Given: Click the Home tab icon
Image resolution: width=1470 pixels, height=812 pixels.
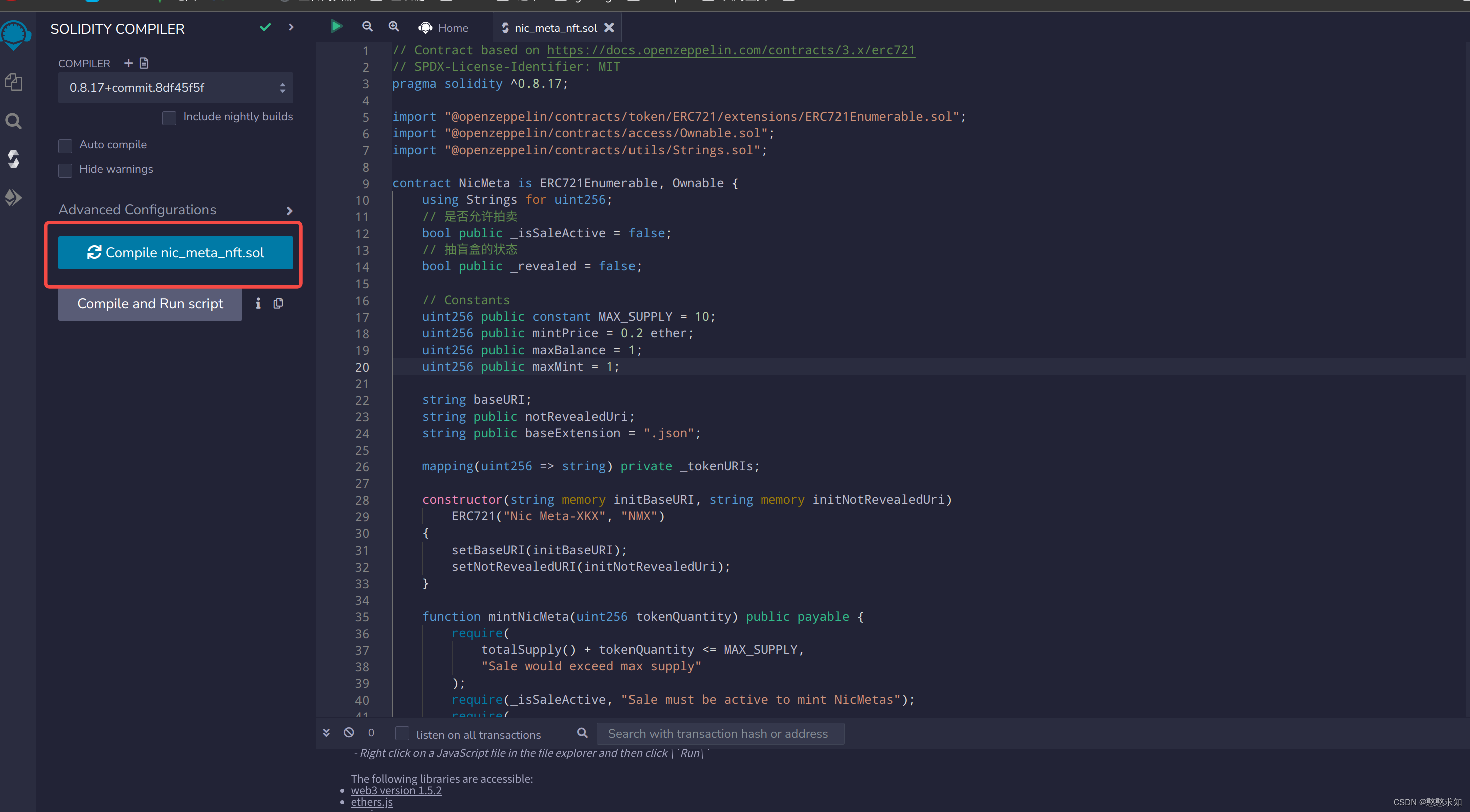Looking at the screenshot, I should click(x=425, y=28).
